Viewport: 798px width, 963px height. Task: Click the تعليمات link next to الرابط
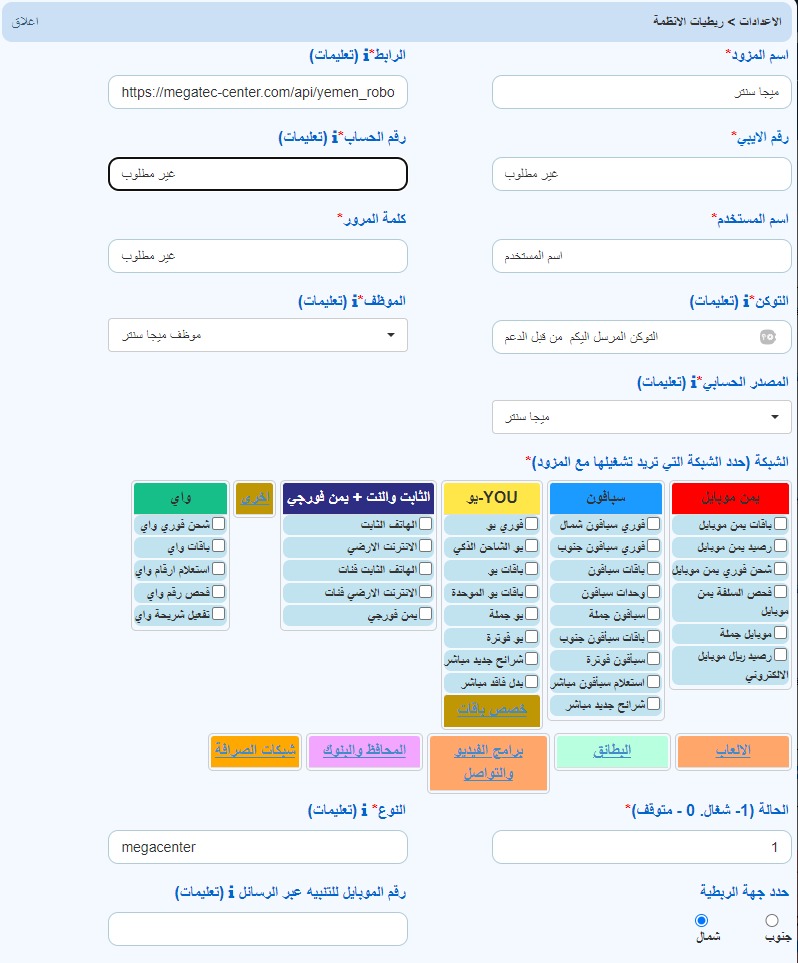335,55
